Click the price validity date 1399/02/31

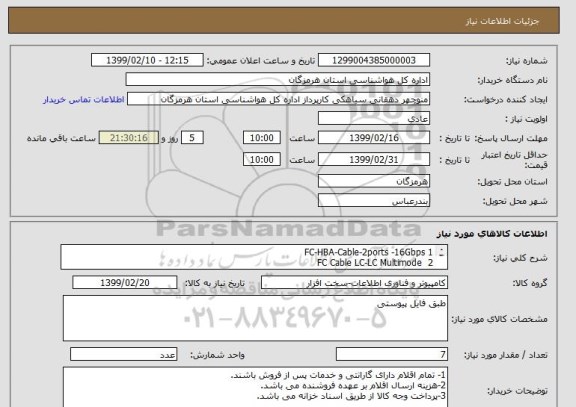click(x=374, y=159)
